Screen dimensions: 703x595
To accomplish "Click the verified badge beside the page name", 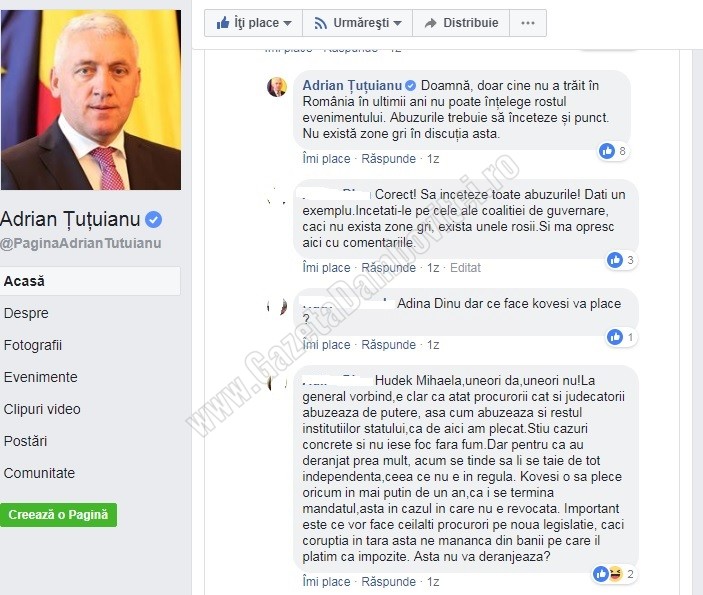I will click(x=153, y=220).
